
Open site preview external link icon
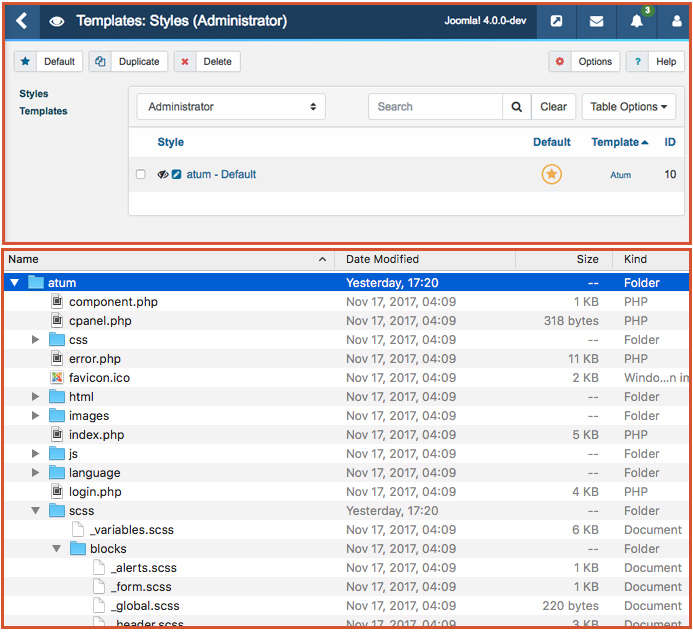(x=557, y=21)
